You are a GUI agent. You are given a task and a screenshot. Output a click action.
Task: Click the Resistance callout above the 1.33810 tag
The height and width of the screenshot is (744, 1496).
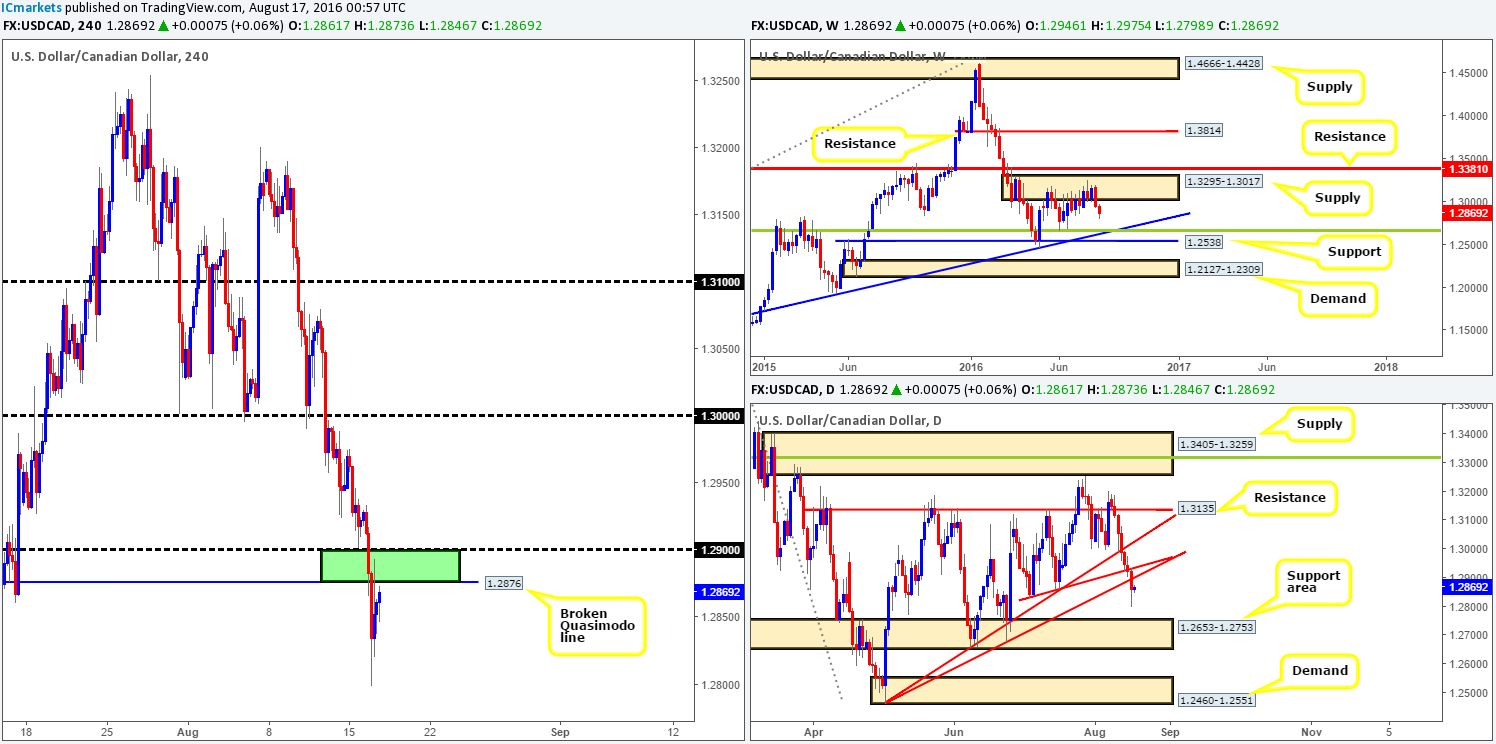click(x=1350, y=136)
